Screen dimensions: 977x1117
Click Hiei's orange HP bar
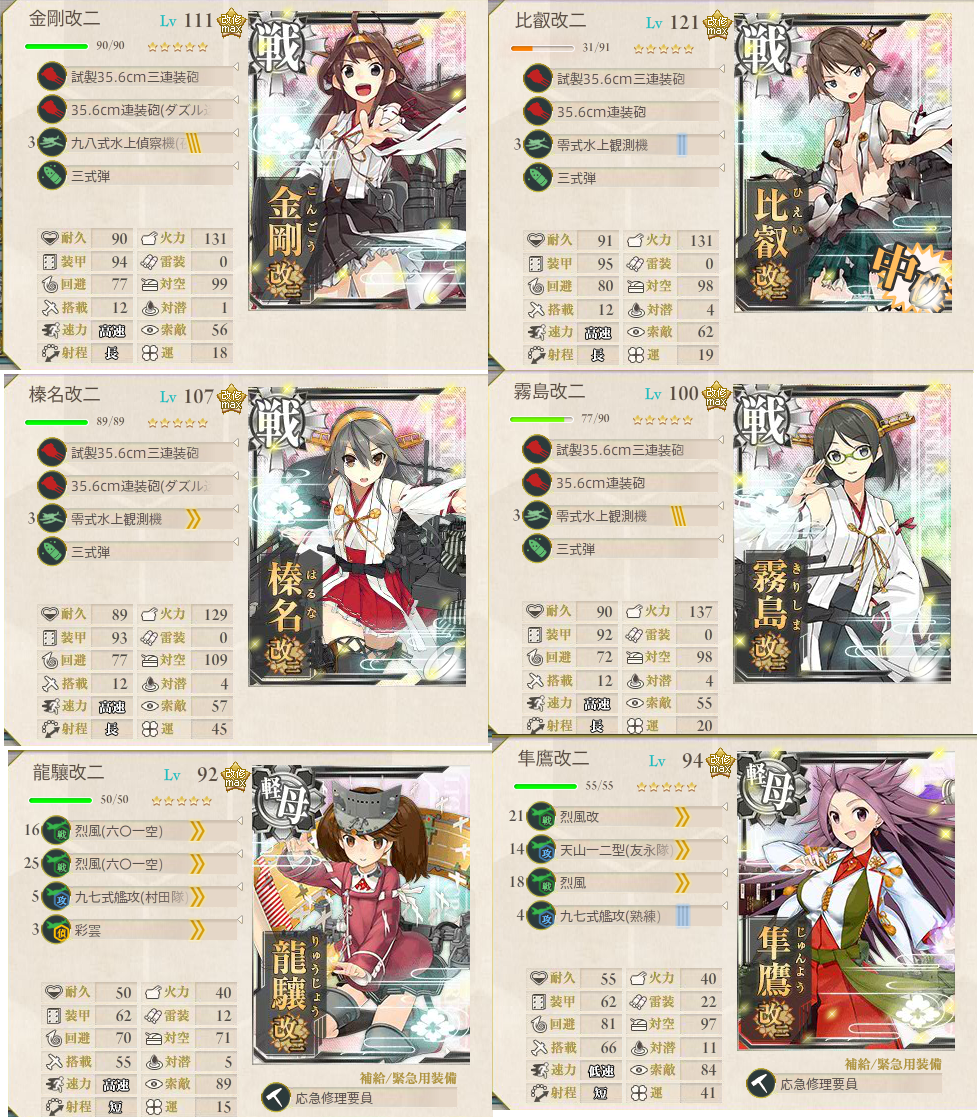542,48
